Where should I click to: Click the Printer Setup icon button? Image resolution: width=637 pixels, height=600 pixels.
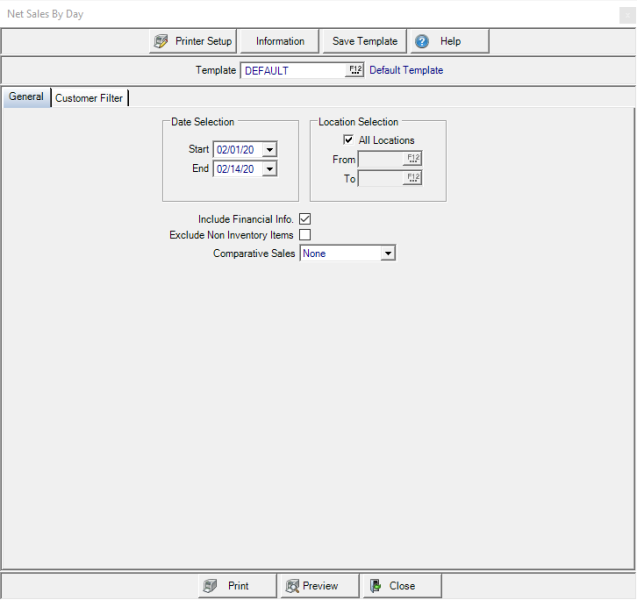click(x=161, y=41)
